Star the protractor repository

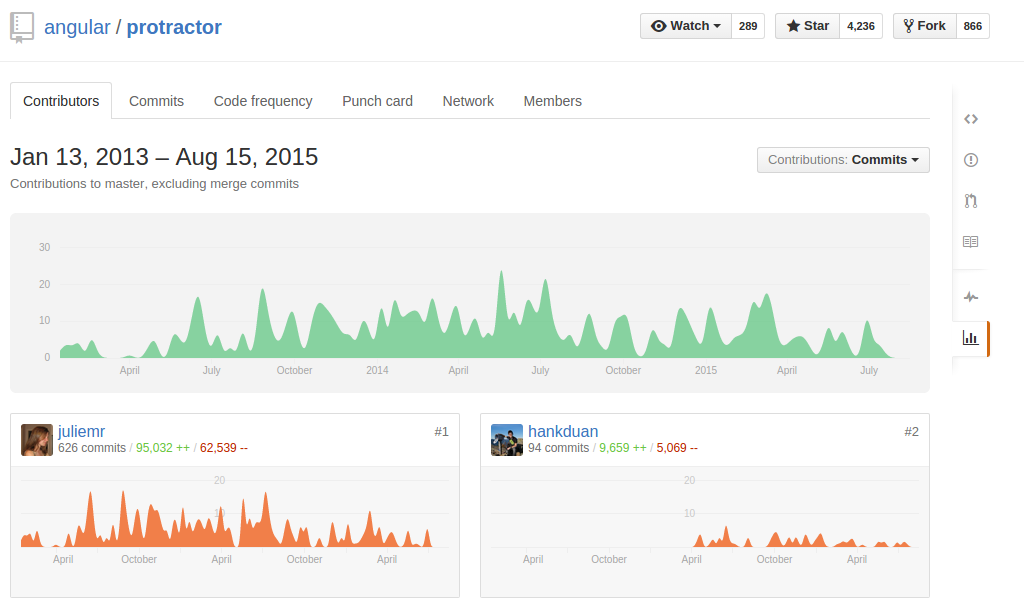[807, 26]
